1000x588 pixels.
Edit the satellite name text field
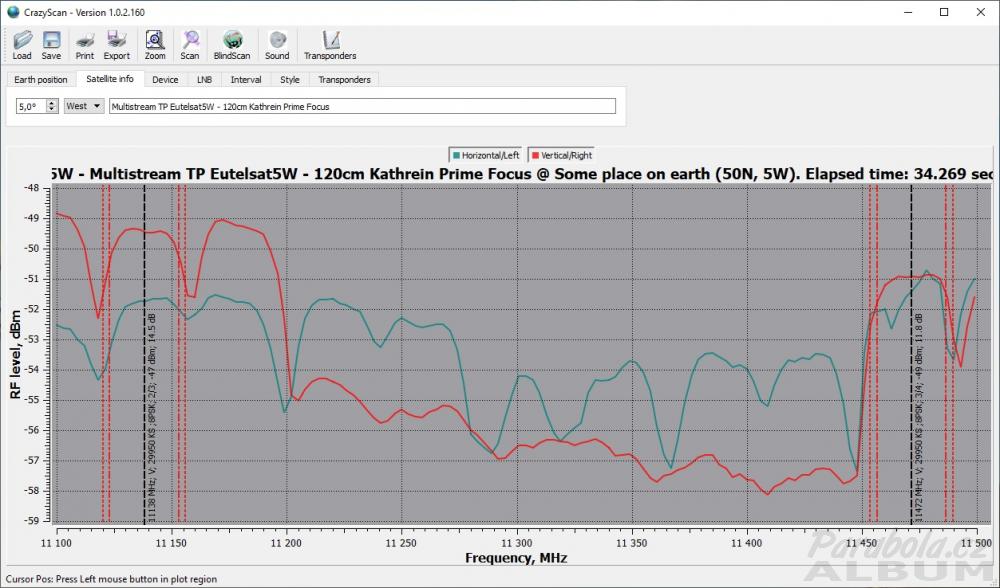pos(362,107)
